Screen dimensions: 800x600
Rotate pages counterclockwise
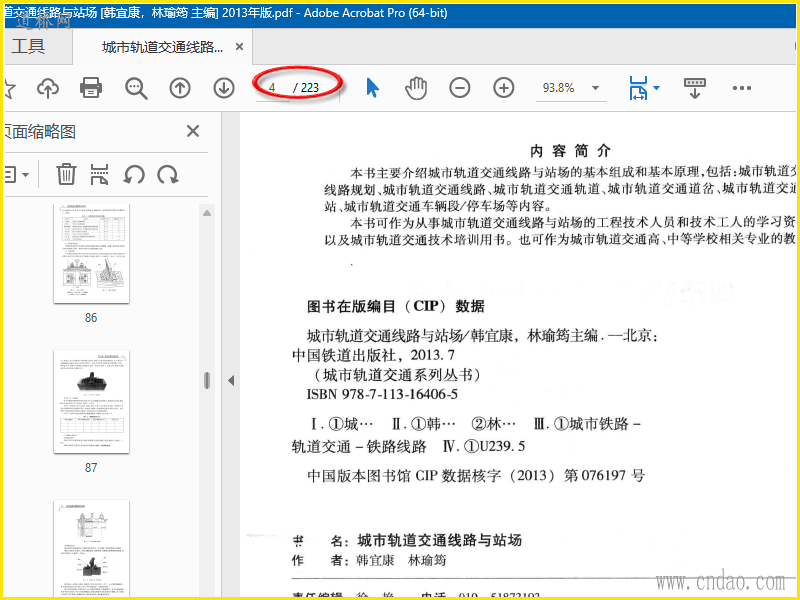(x=134, y=174)
